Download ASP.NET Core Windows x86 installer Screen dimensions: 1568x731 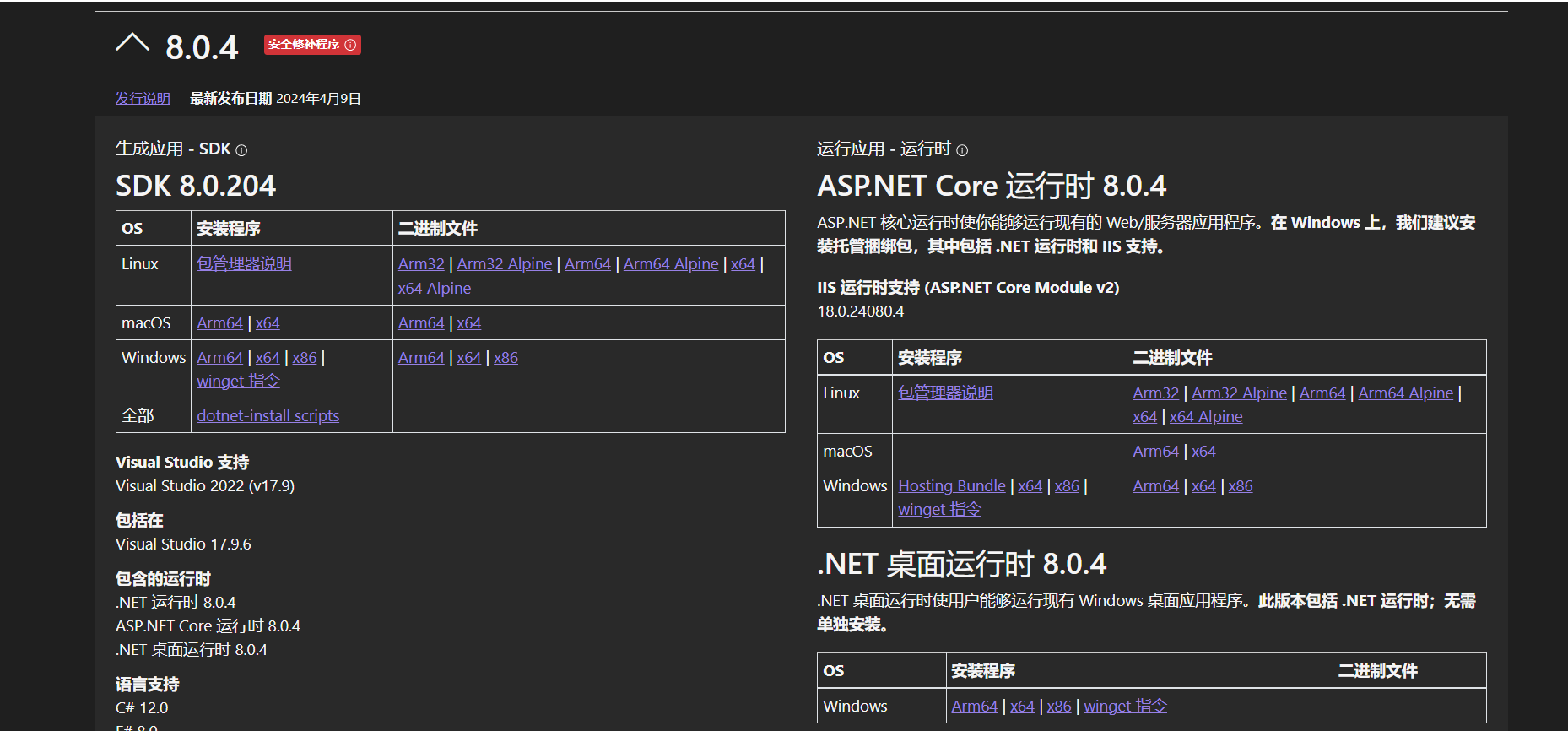pos(1067,485)
